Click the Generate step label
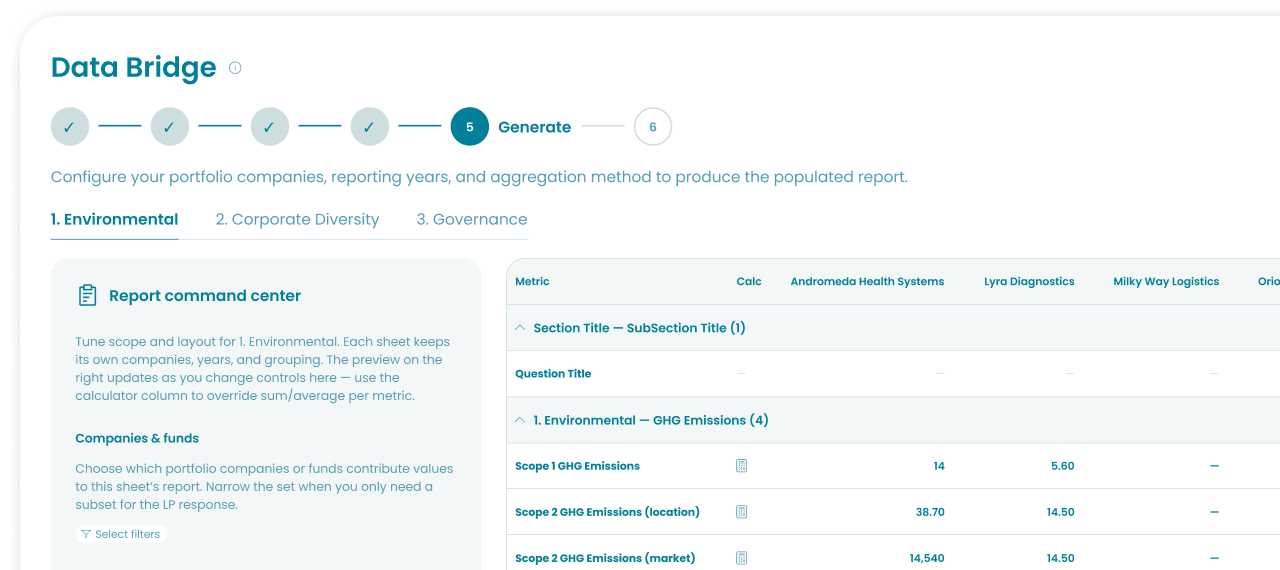 click(535, 127)
